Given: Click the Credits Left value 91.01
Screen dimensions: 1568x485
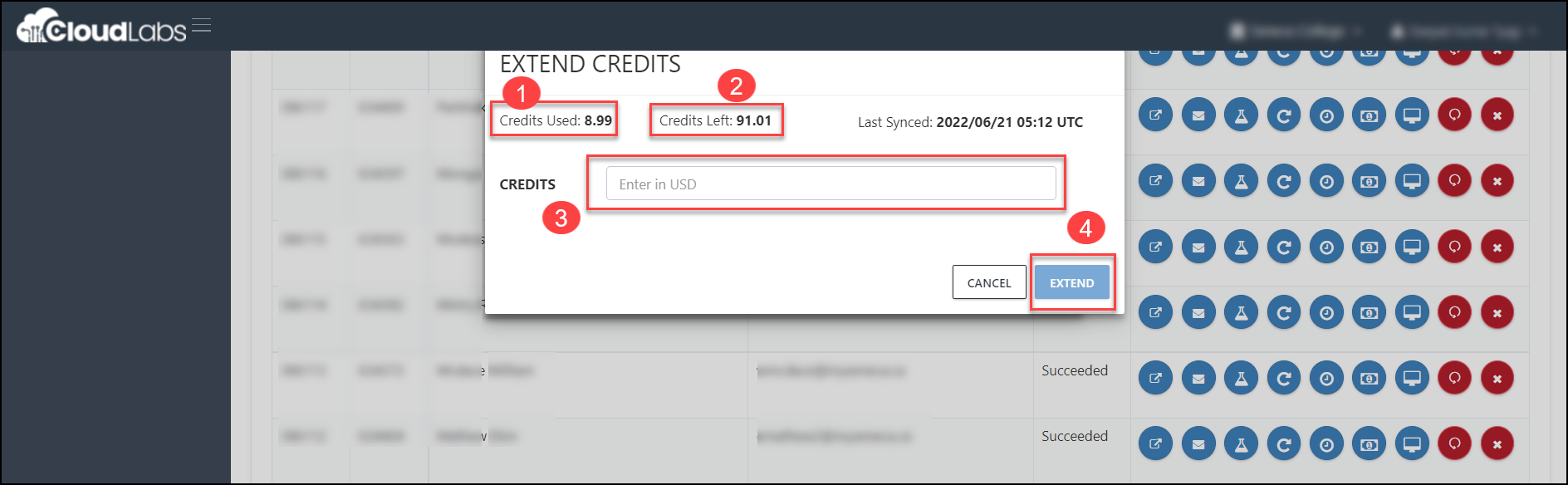Looking at the screenshot, I should pos(754,120).
